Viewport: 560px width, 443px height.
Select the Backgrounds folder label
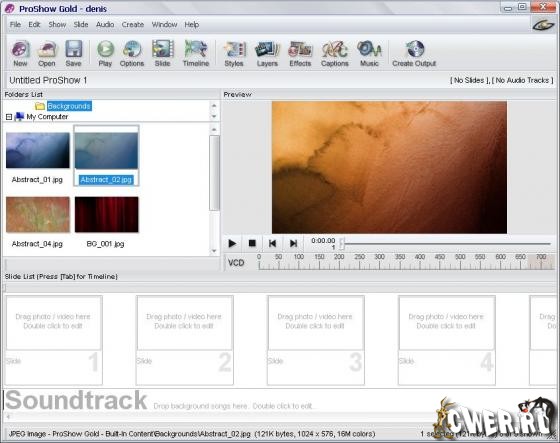[x=69, y=106]
